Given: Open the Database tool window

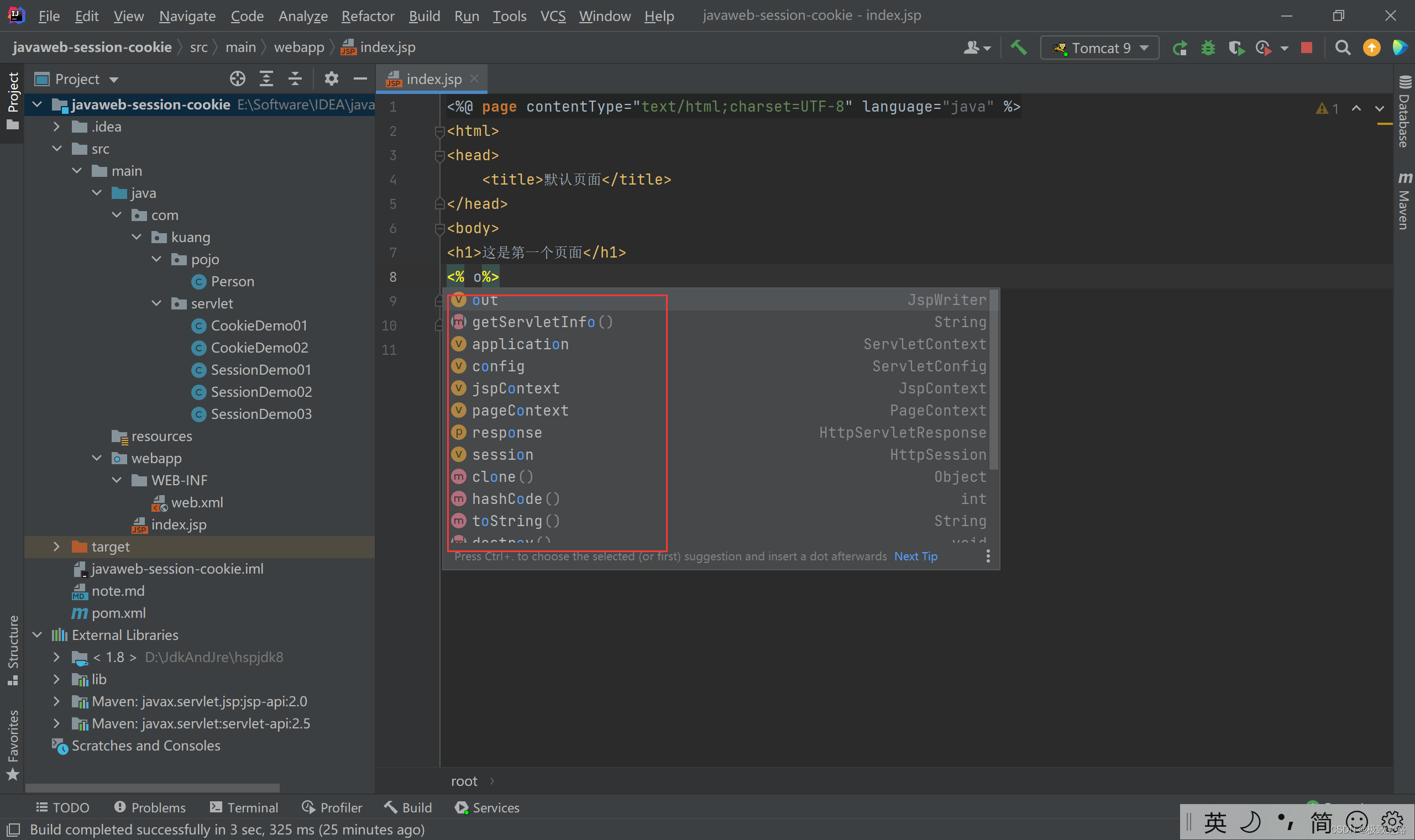Looking at the screenshot, I should pos(1404,111).
